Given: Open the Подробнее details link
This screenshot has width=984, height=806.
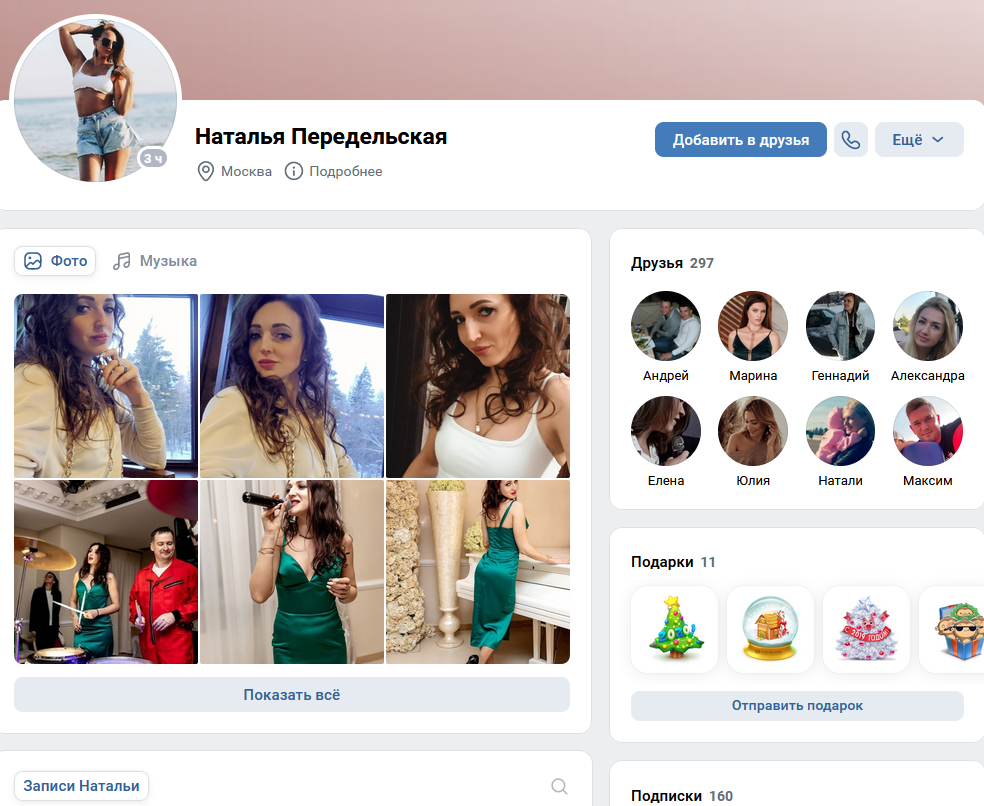Looking at the screenshot, I should coord(346,171).
